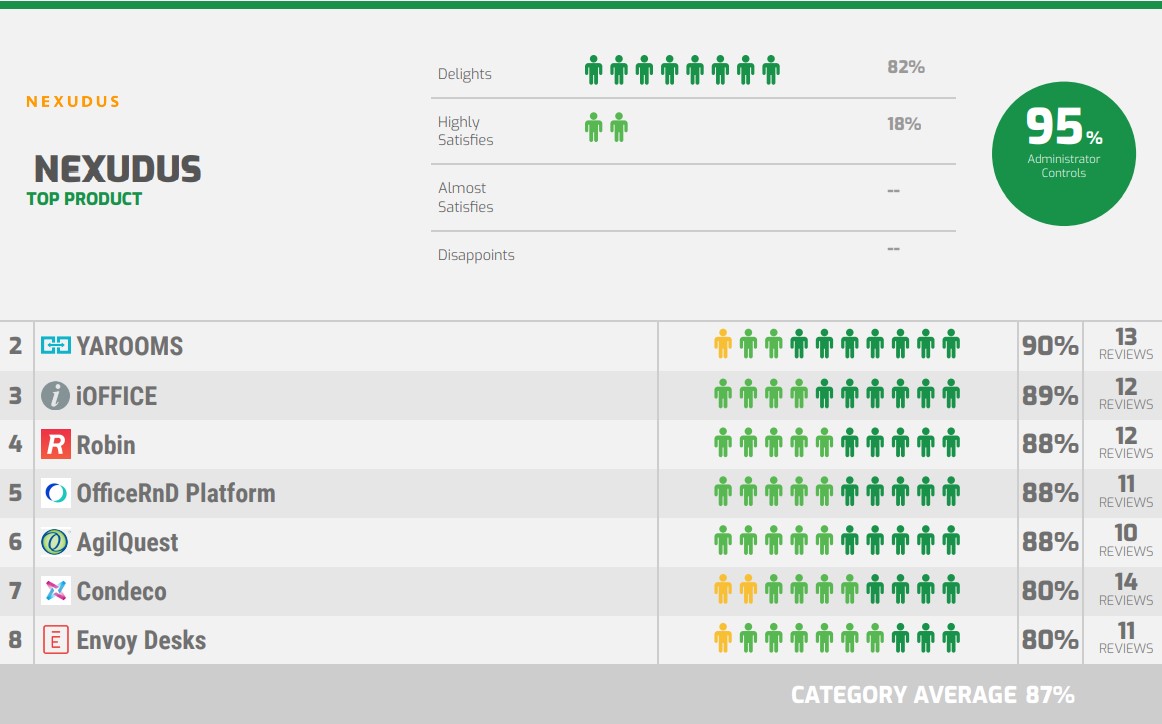Click the "Delights" label
Screen dimensions: 1162x724
[x=465, y=74]
